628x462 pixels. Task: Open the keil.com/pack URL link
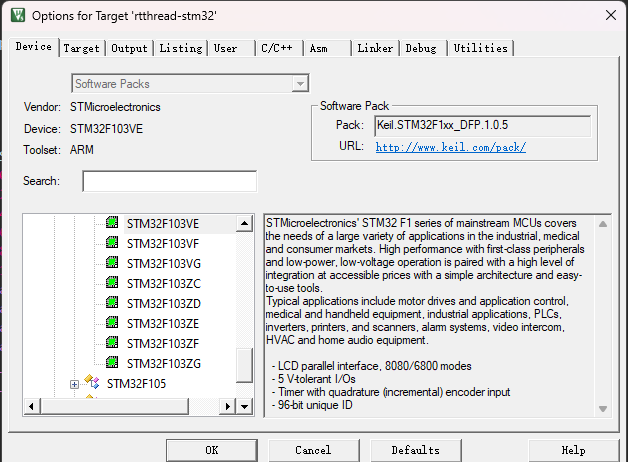451,147
